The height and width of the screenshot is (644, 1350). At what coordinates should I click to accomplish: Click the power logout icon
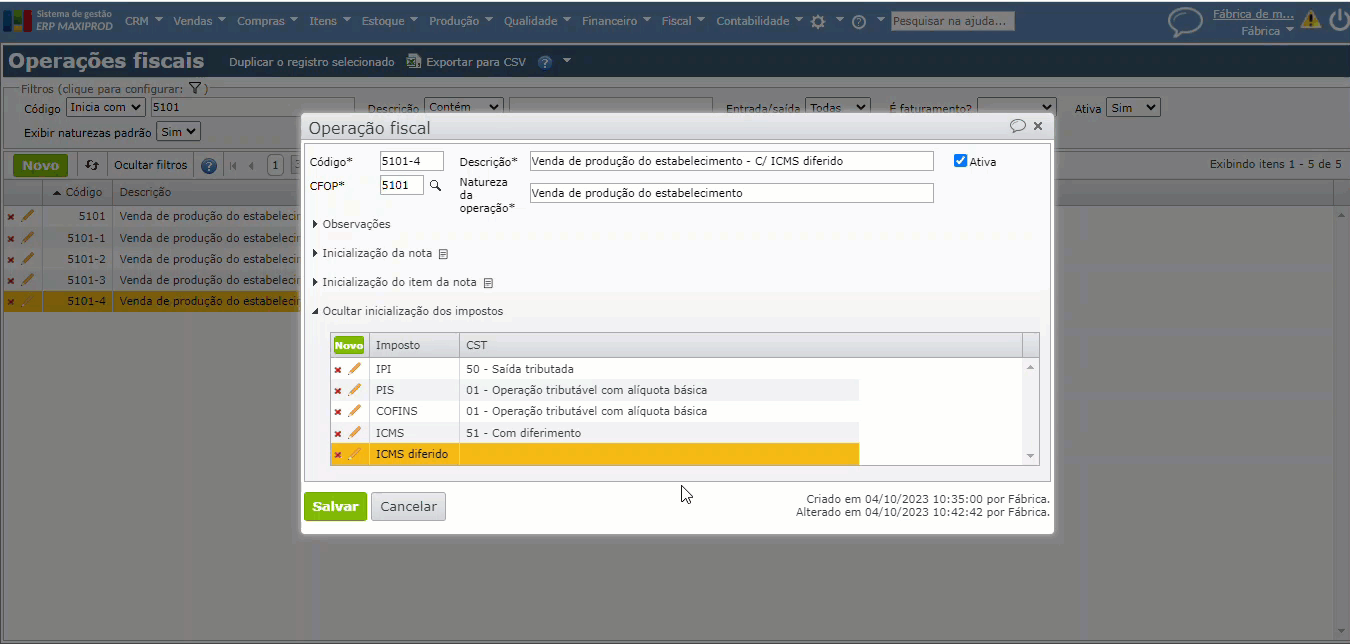tap(1338, 19)
